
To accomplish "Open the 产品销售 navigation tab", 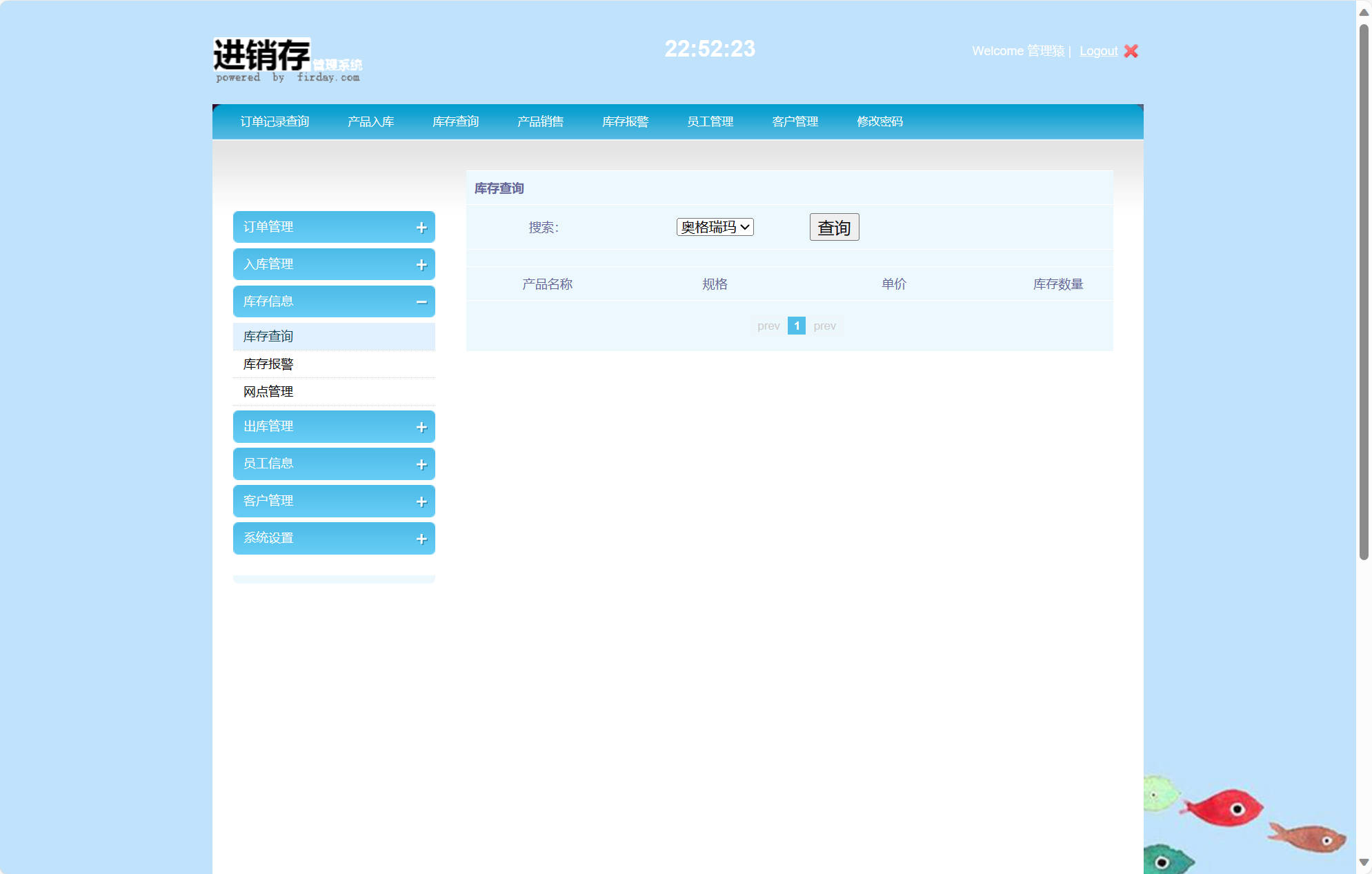I will click(540, 121).
